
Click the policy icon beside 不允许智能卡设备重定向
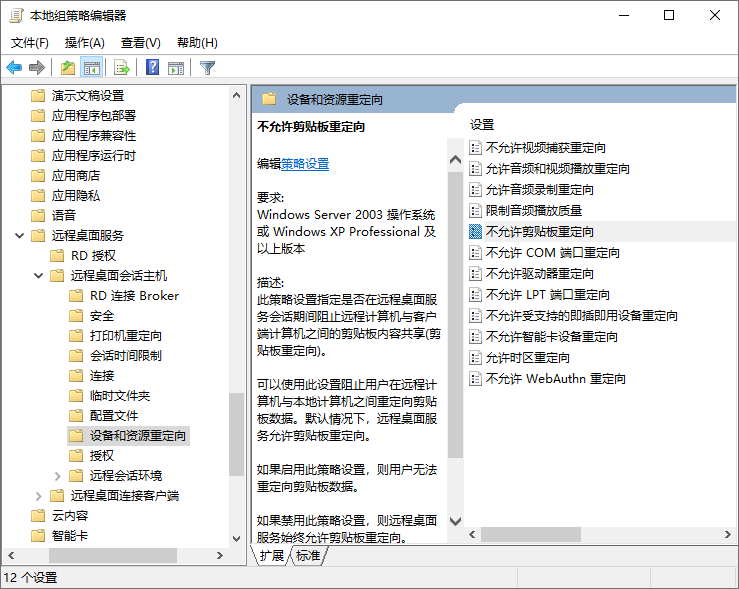(x=475, y=337)
